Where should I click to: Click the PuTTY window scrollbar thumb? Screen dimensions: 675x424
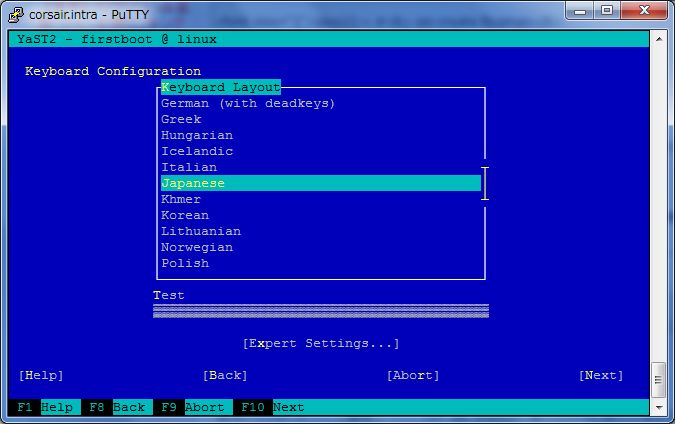coord(658,380)
